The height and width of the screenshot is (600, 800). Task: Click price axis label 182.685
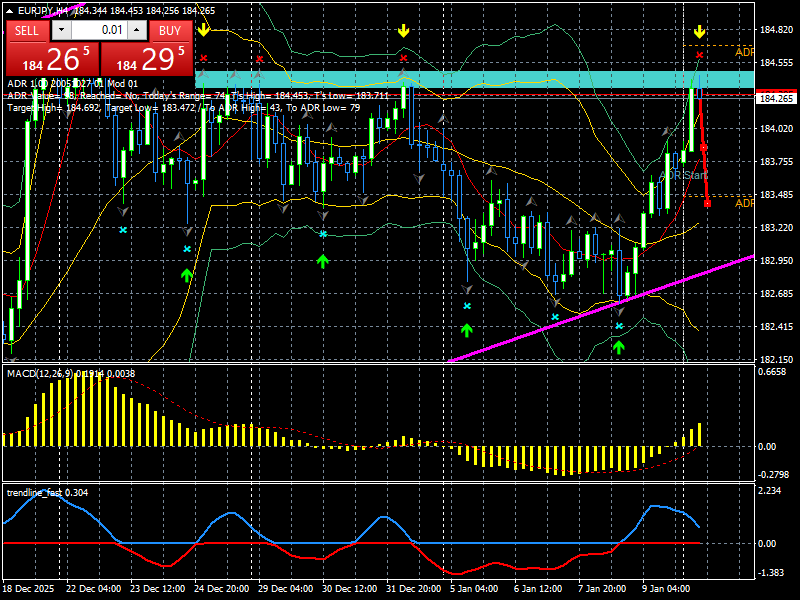tap(777, 294)
